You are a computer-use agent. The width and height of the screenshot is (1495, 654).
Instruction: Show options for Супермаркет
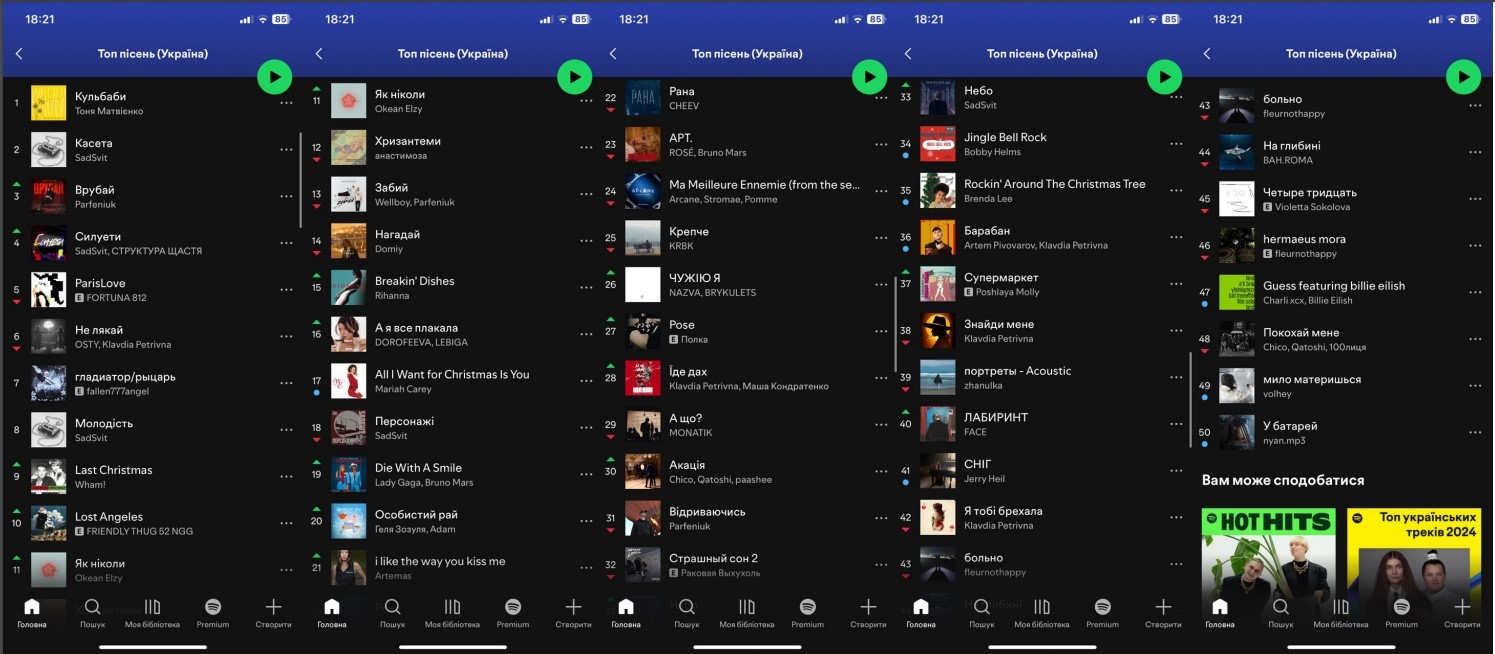pos(1176,284)
